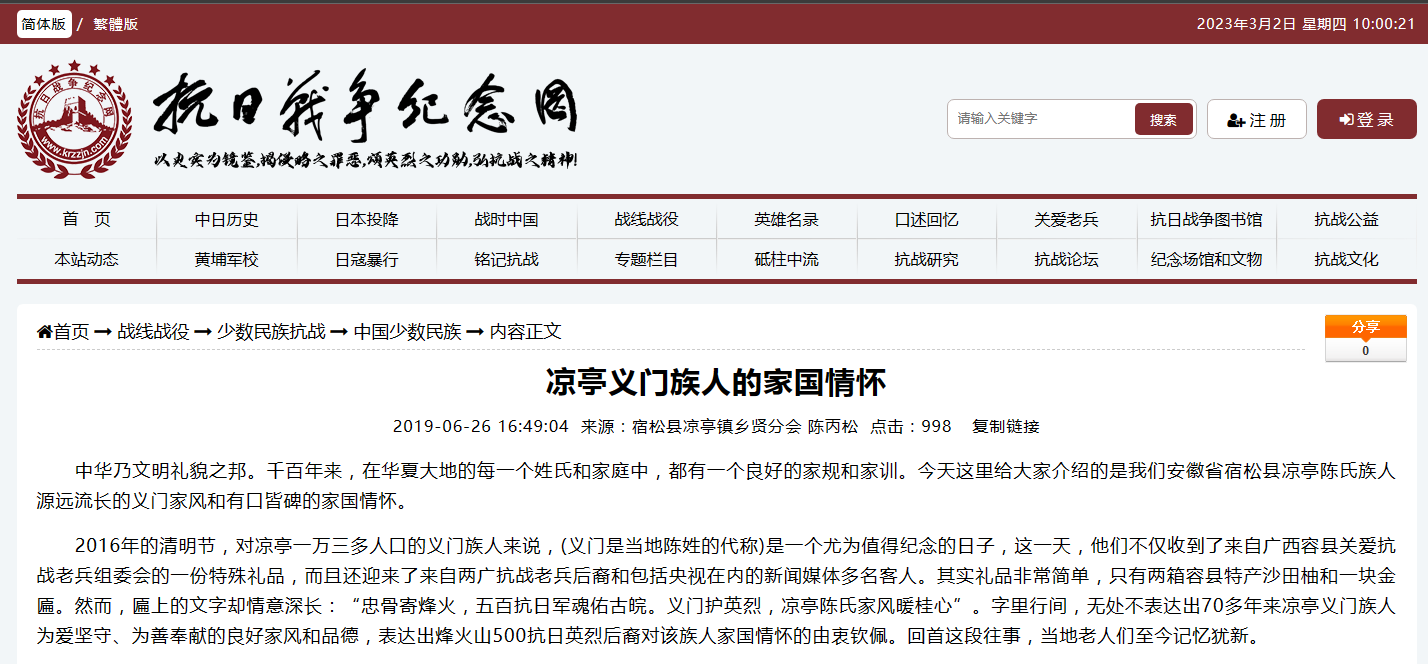Click the 抗日战争纪念网 calligraphy site title
The width and height of the screenshot is (1428, 664).
tap(365, 105)
